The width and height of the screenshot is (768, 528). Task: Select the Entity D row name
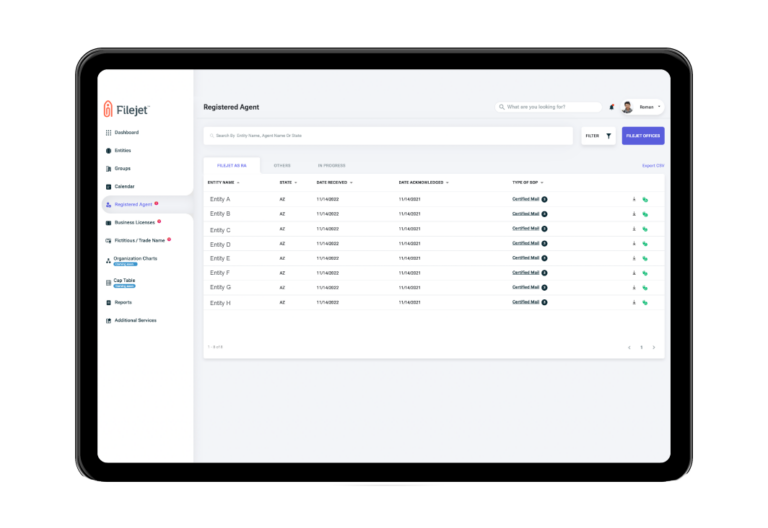click(x=220, y=244)
